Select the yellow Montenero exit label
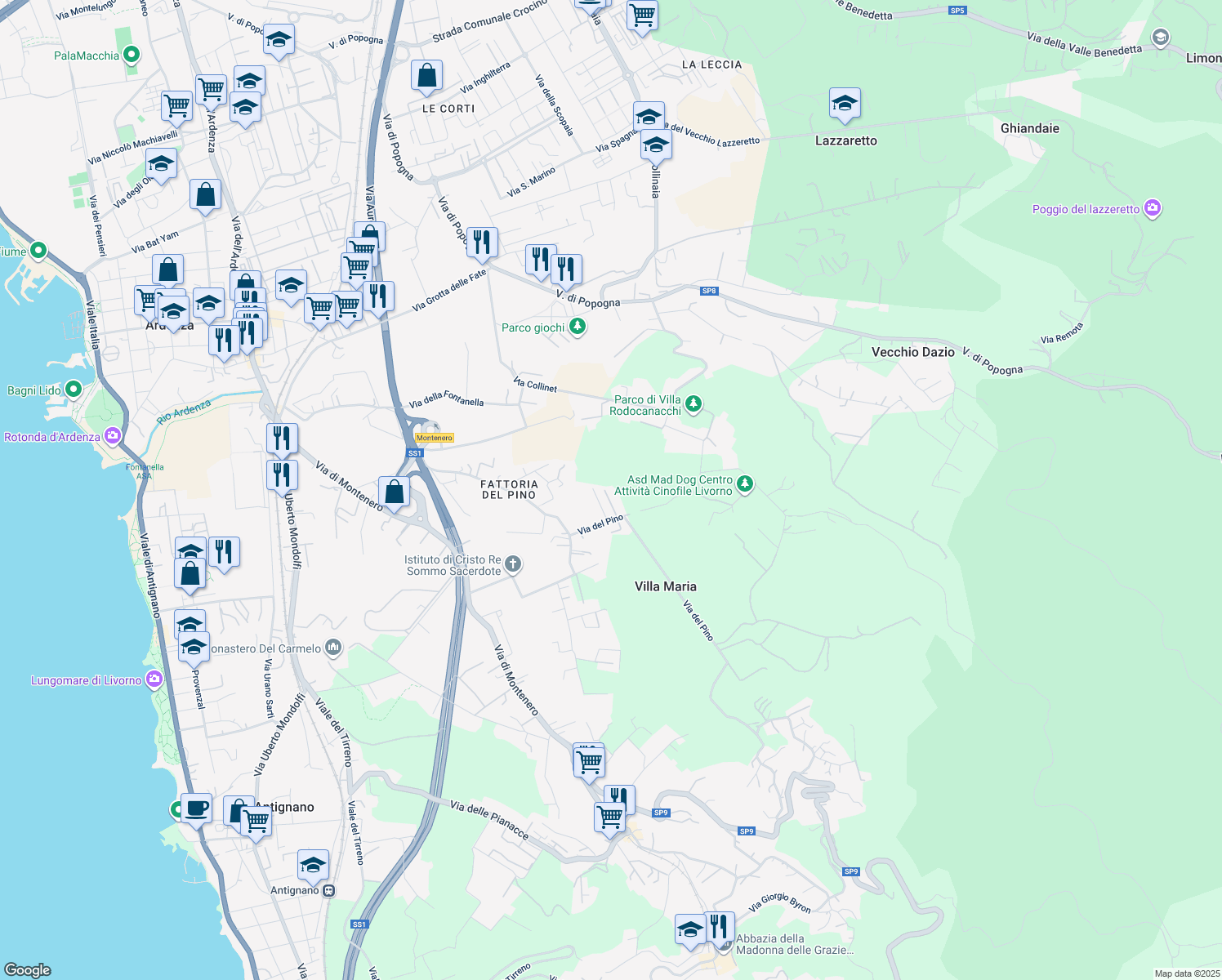Screen dimensions: 1222x980 tap(434, 438)
